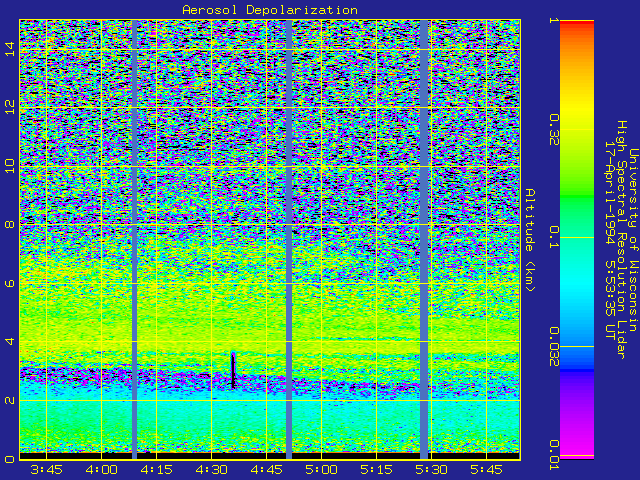Click the 5:30 time axis label
The width and height of the screenshot is (640, 480).
431,469
